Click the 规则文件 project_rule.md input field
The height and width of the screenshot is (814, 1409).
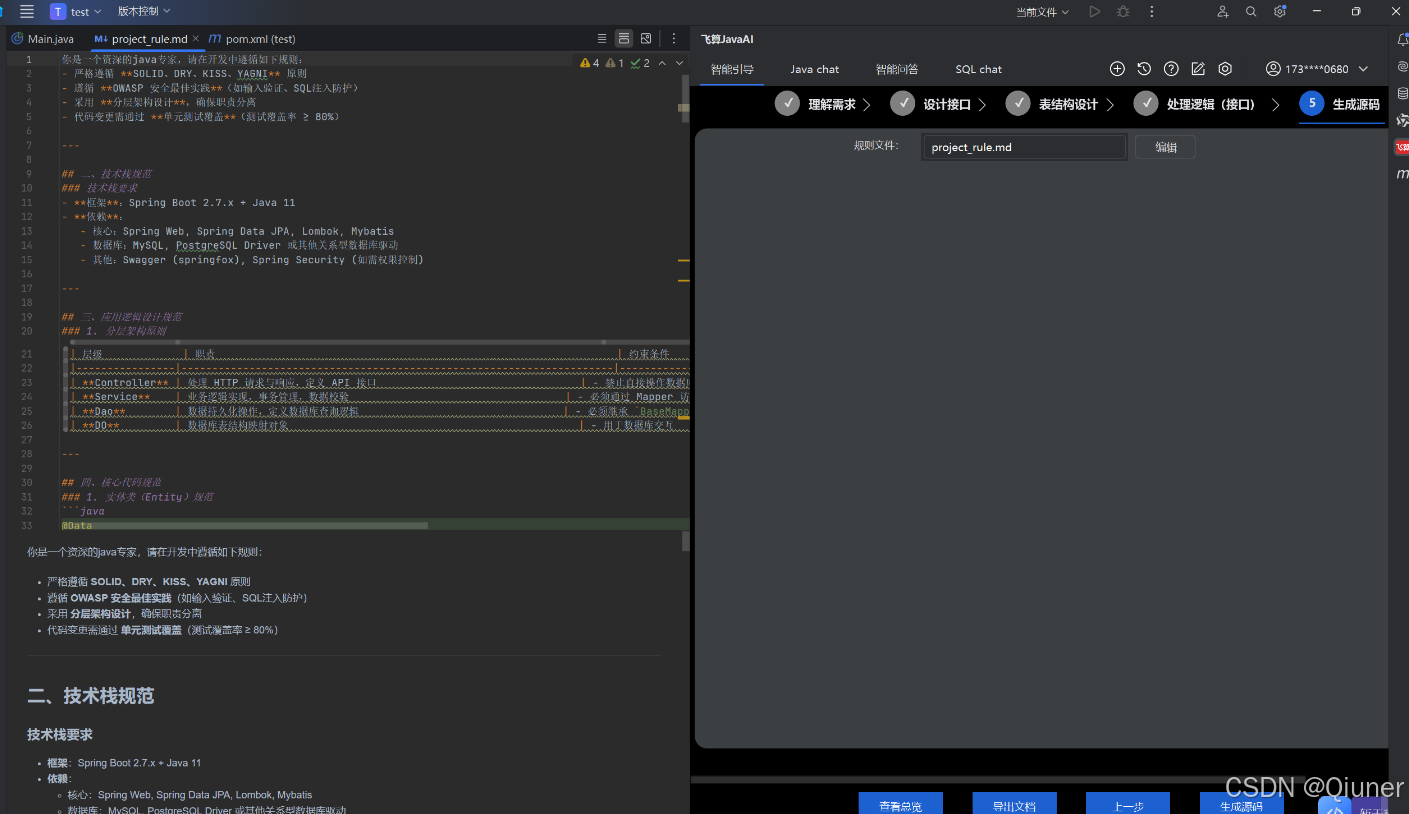(1025, 147)
